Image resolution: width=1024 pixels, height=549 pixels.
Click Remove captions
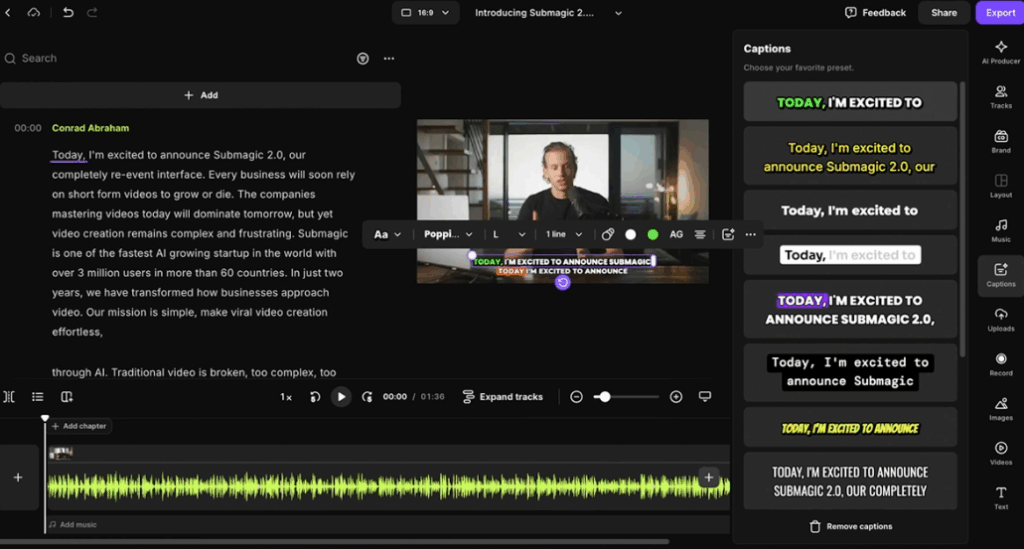click(850, 526)
